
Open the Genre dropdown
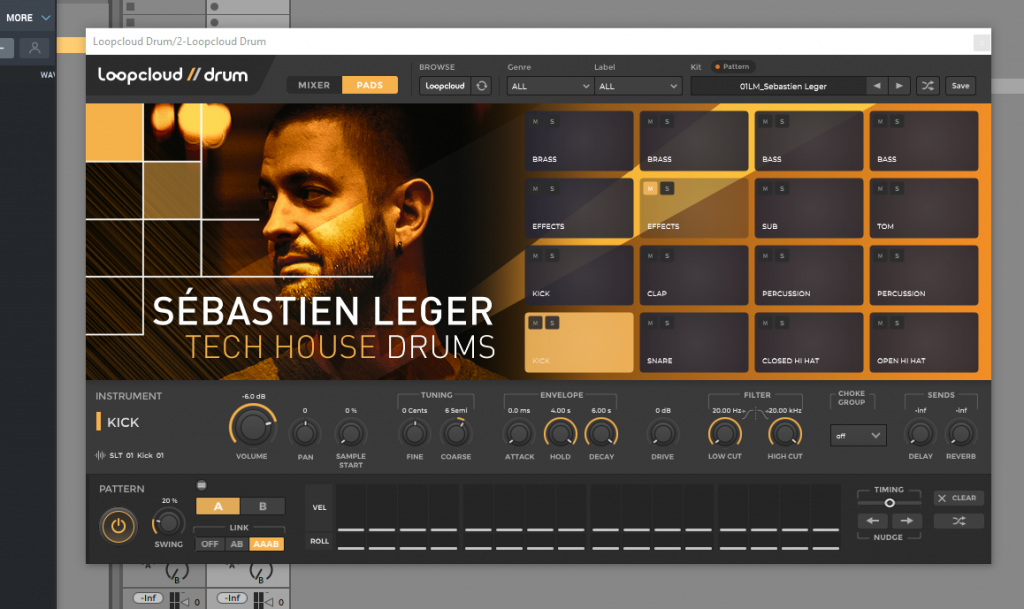point(550,86)
